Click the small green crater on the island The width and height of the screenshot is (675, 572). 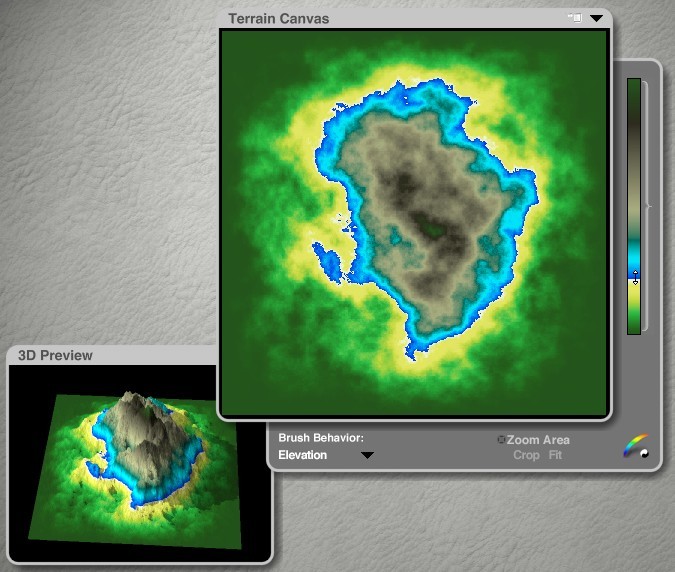[432, 229]
